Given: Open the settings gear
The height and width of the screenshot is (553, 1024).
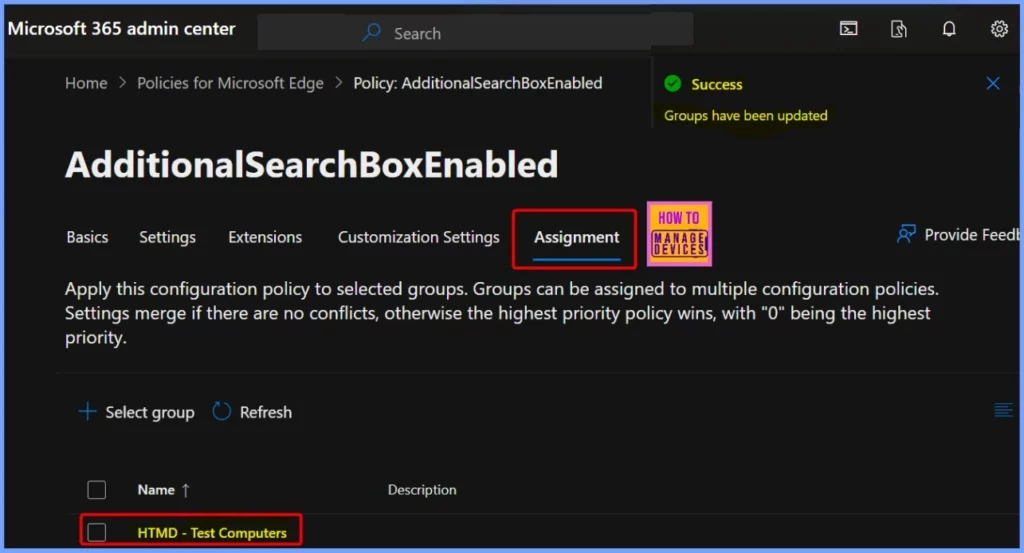Looking at the screenshot, I should [x=999, y=29].
